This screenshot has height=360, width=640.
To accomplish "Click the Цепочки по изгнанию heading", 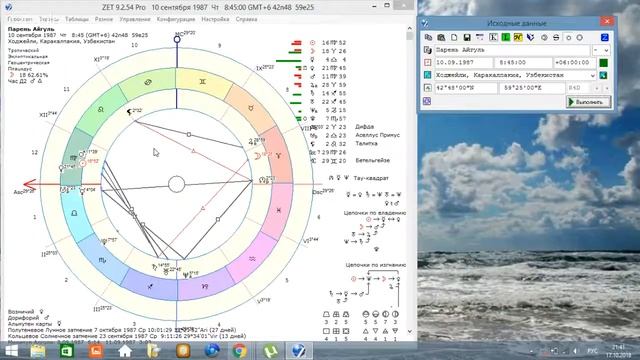I will point(376,265).
